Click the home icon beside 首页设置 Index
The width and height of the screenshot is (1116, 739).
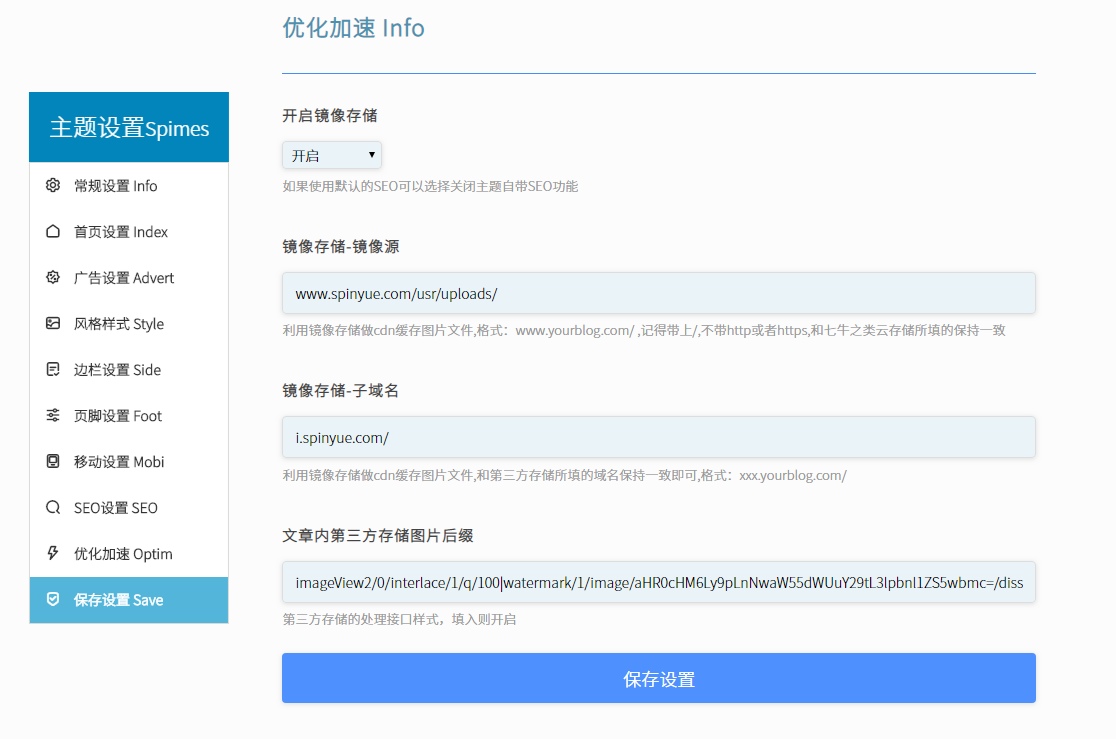(x=53, y=231)
